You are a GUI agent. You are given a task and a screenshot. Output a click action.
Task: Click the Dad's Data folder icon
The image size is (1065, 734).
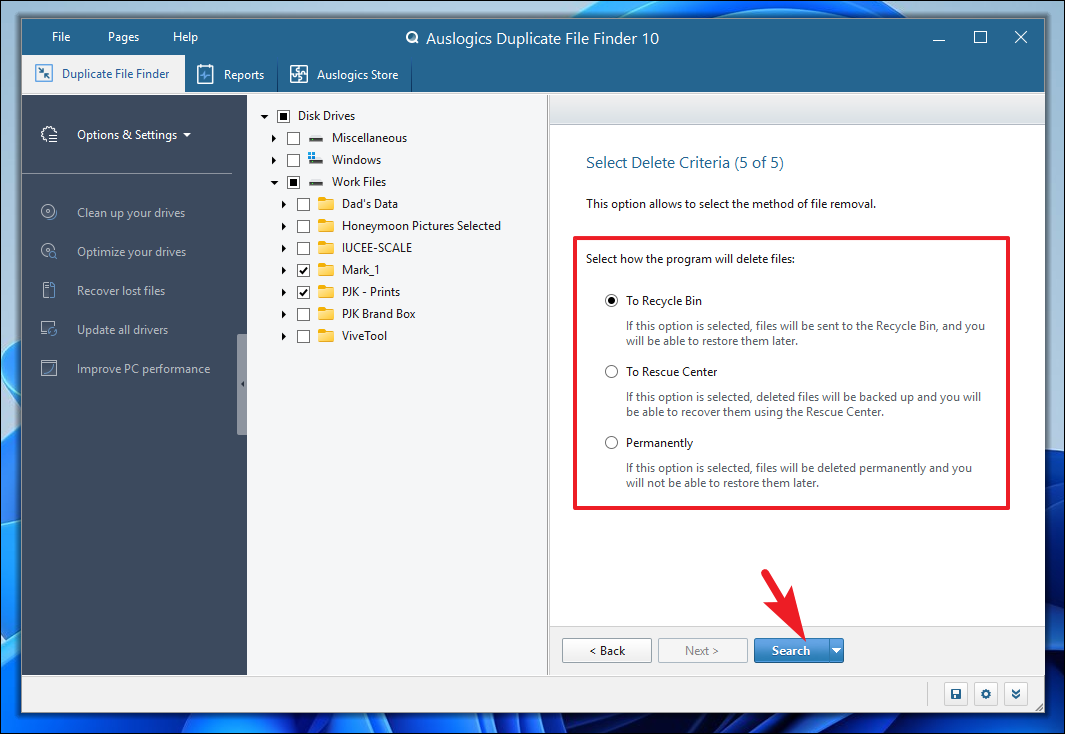(326, 204)
